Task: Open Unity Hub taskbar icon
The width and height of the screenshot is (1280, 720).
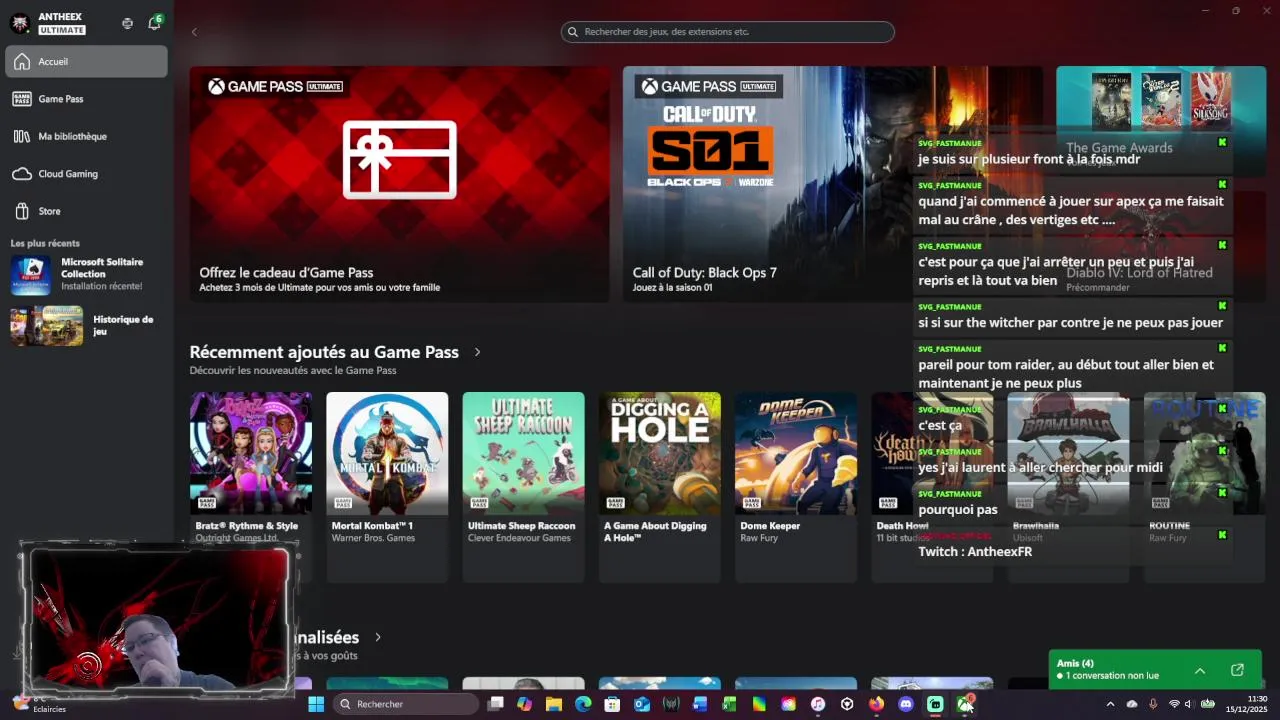Action: pyautogui.click(x=847, y=704)
